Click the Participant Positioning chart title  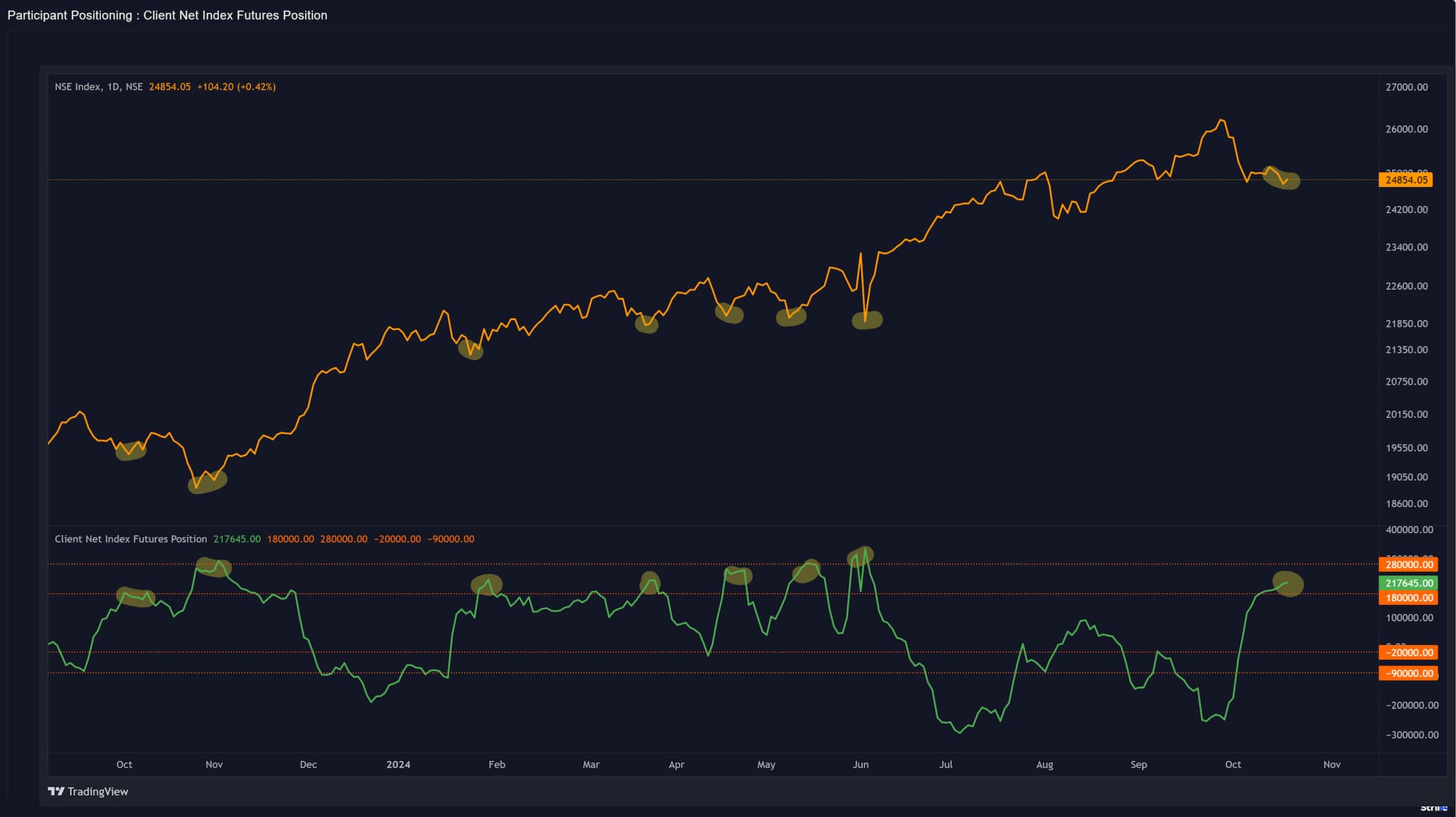(x=167, y=15)
